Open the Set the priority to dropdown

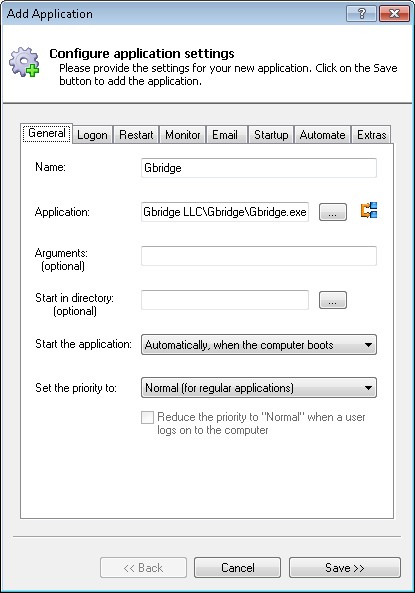[x=259, y=388]
